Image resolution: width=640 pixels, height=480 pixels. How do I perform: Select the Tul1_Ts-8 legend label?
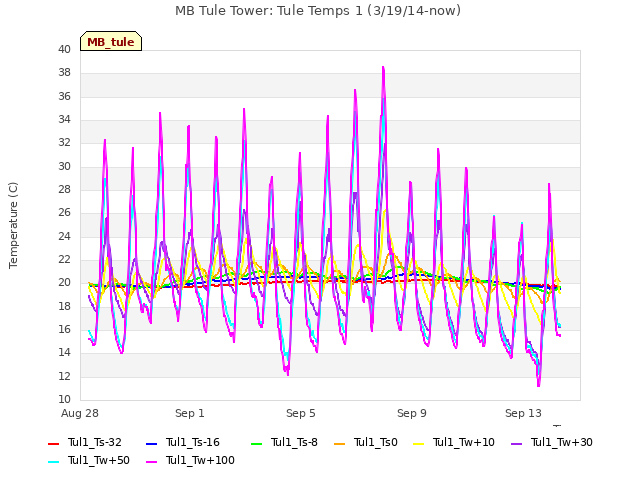point(294,442)
